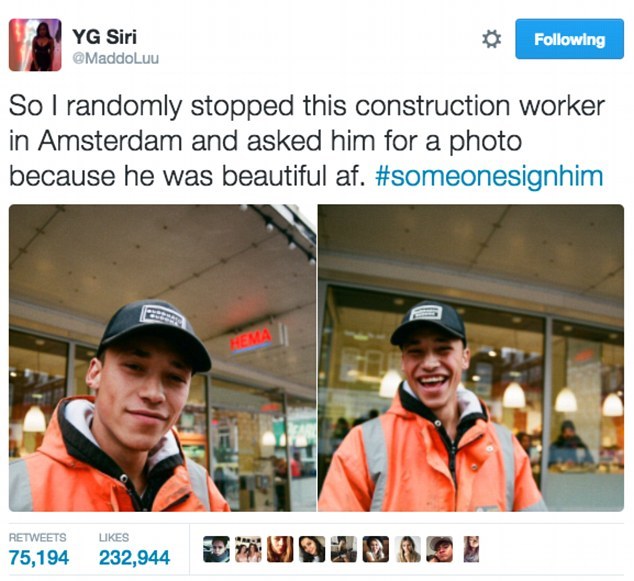Image resolution: width=634 pixels, height=581 pixels.
Task: Click the YG Siri display name
Action: tap(104, 37)
